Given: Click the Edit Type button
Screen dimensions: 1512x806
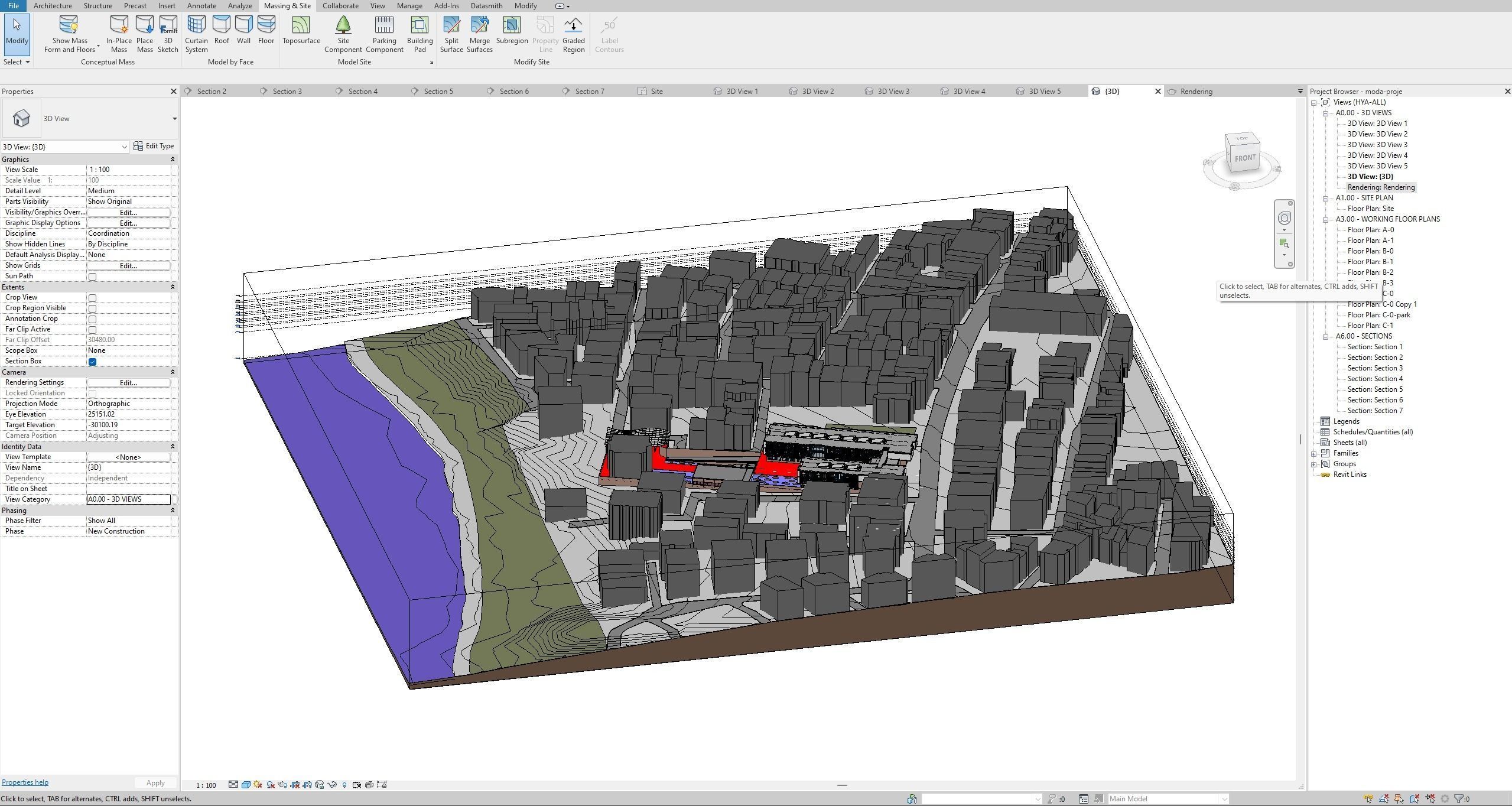Looking at the screenshot, I should [x=154, y=146].
